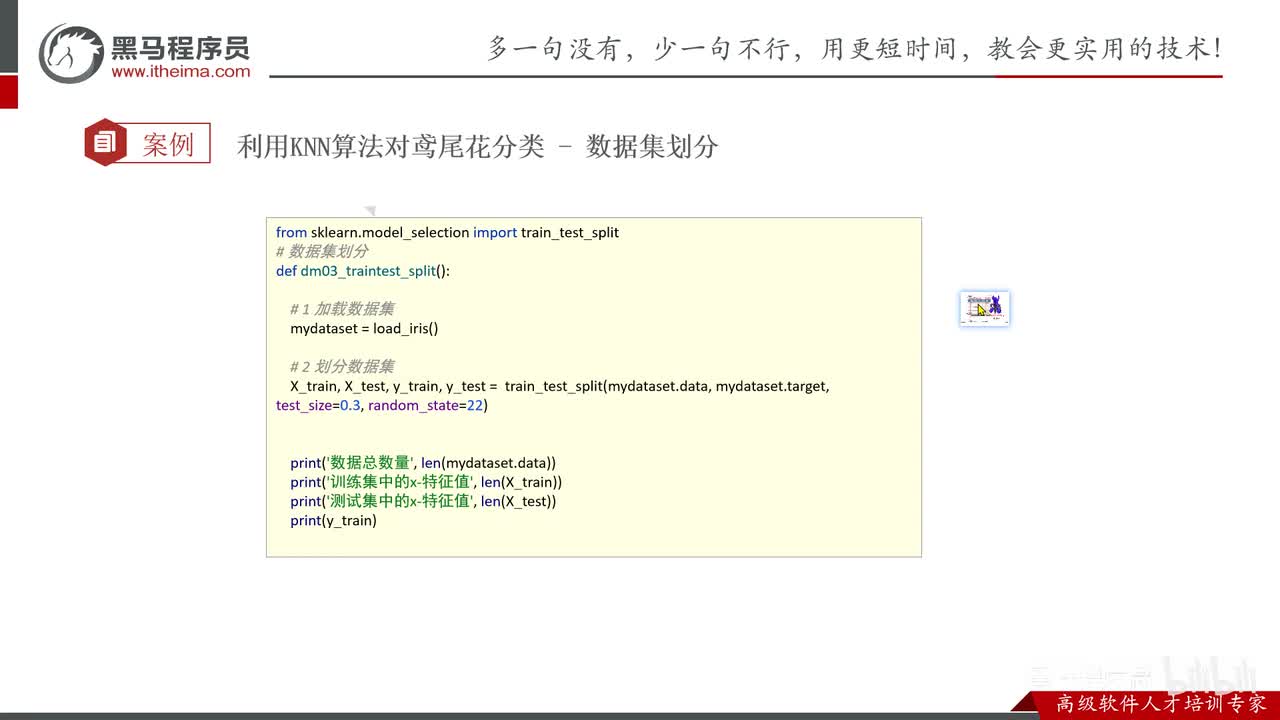Screen dimensions: 1280x720
Task: Click the line 'from sklearn.model_selection import train_test_split'
Action: tap(448, 232)
